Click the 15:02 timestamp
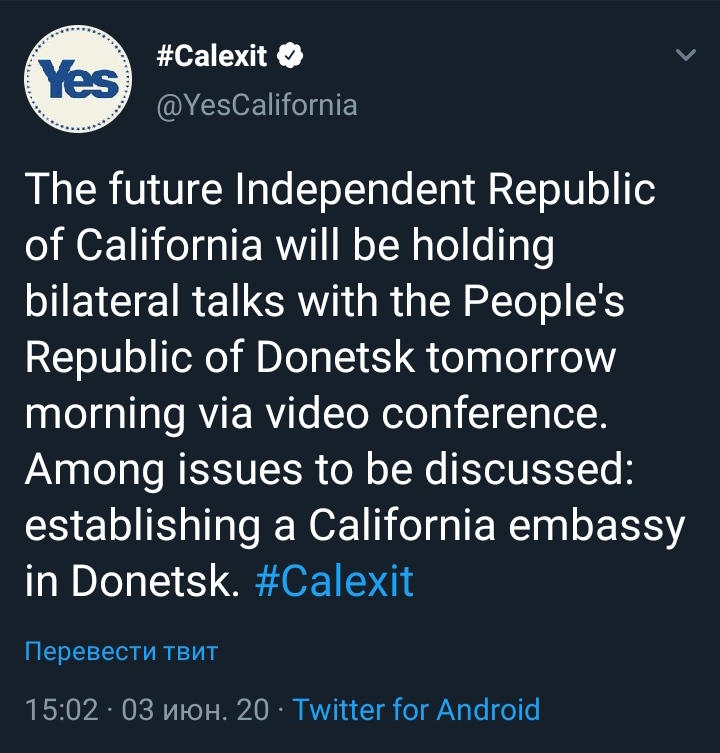 (61, 710)
